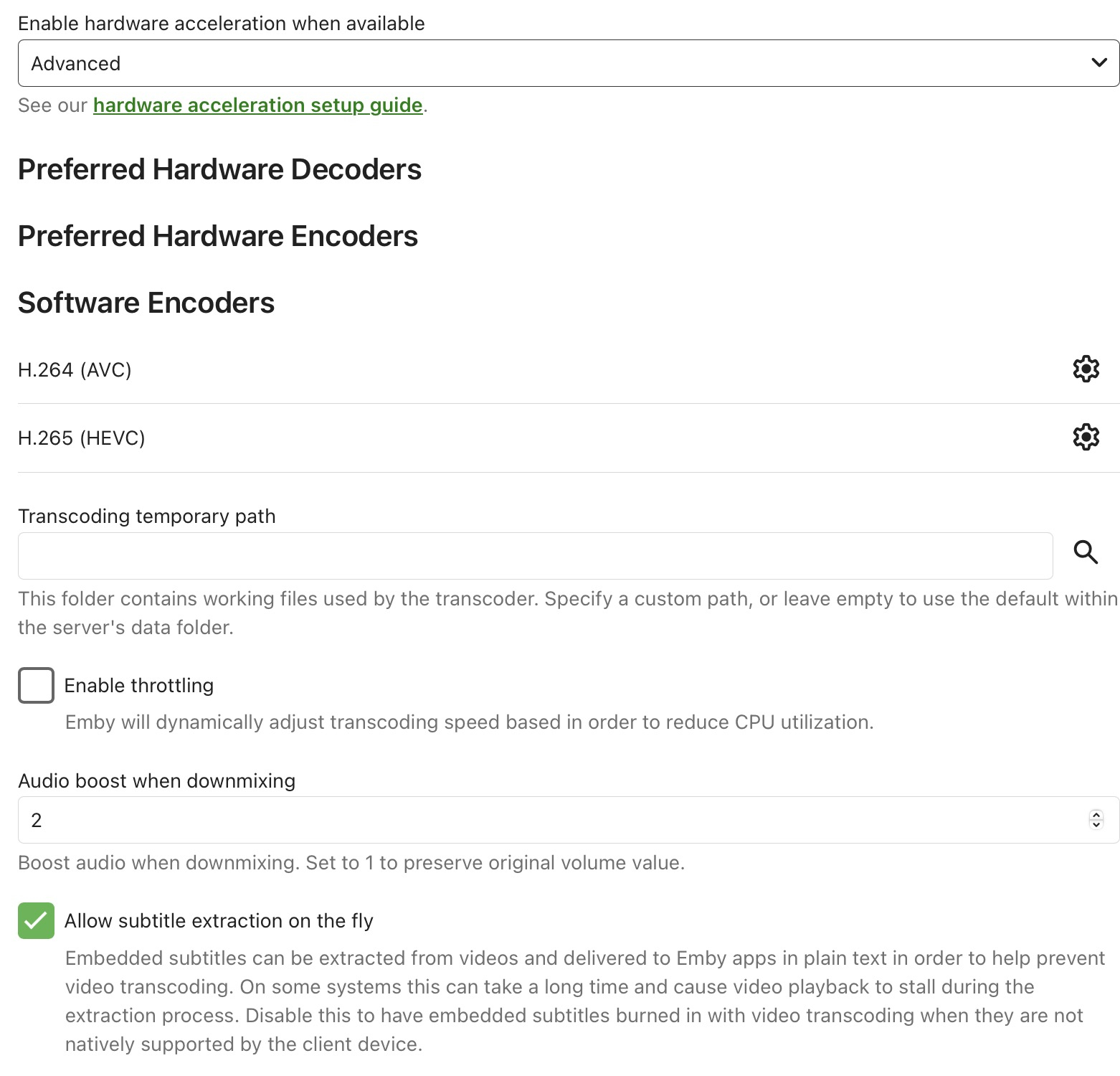Browse for transcoding temporary path folder

pyautogui.click(x=1086, y=552)
